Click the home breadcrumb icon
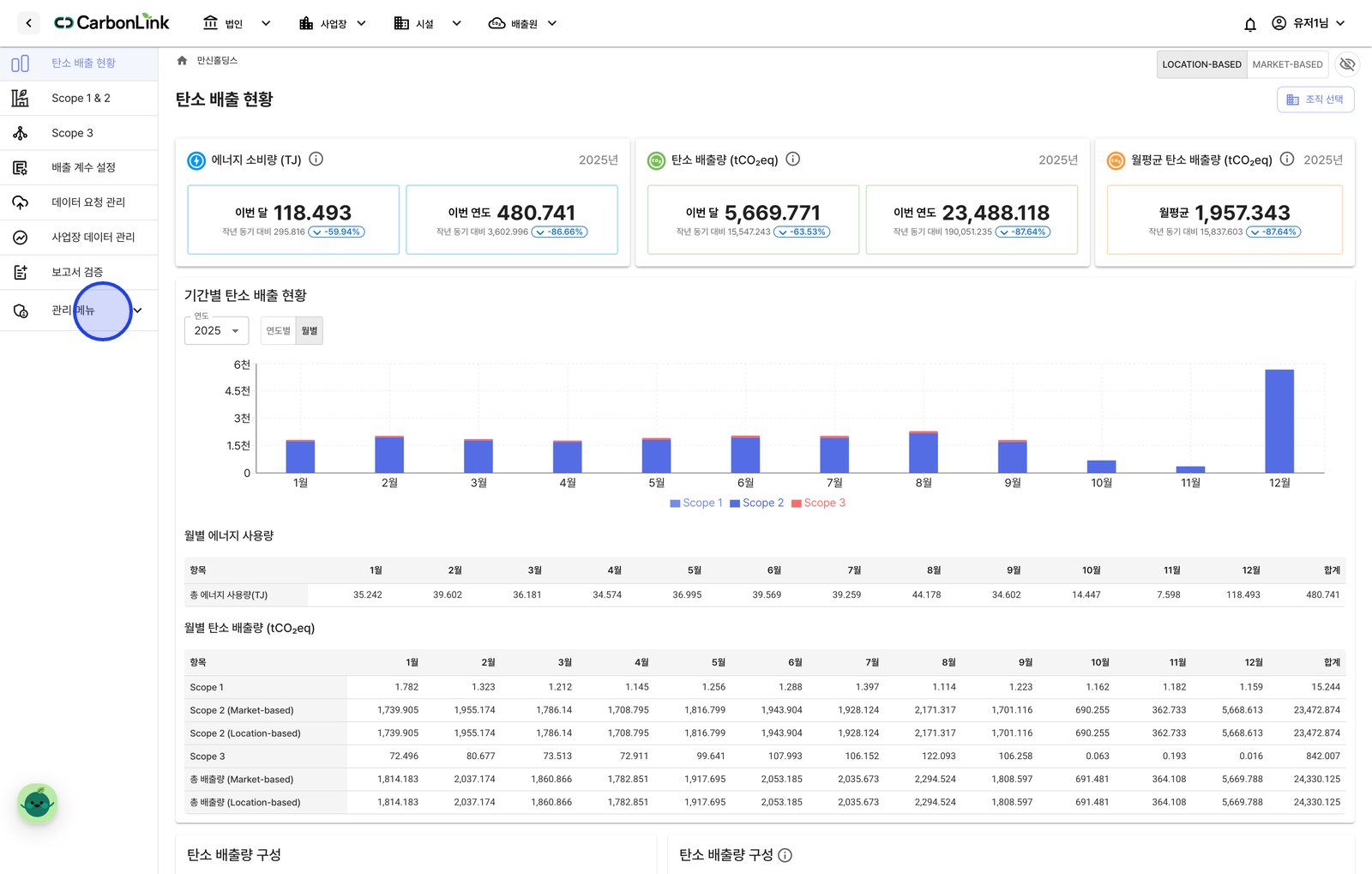This screenshot has height=874, width=1372. click(x=182, y=60)
